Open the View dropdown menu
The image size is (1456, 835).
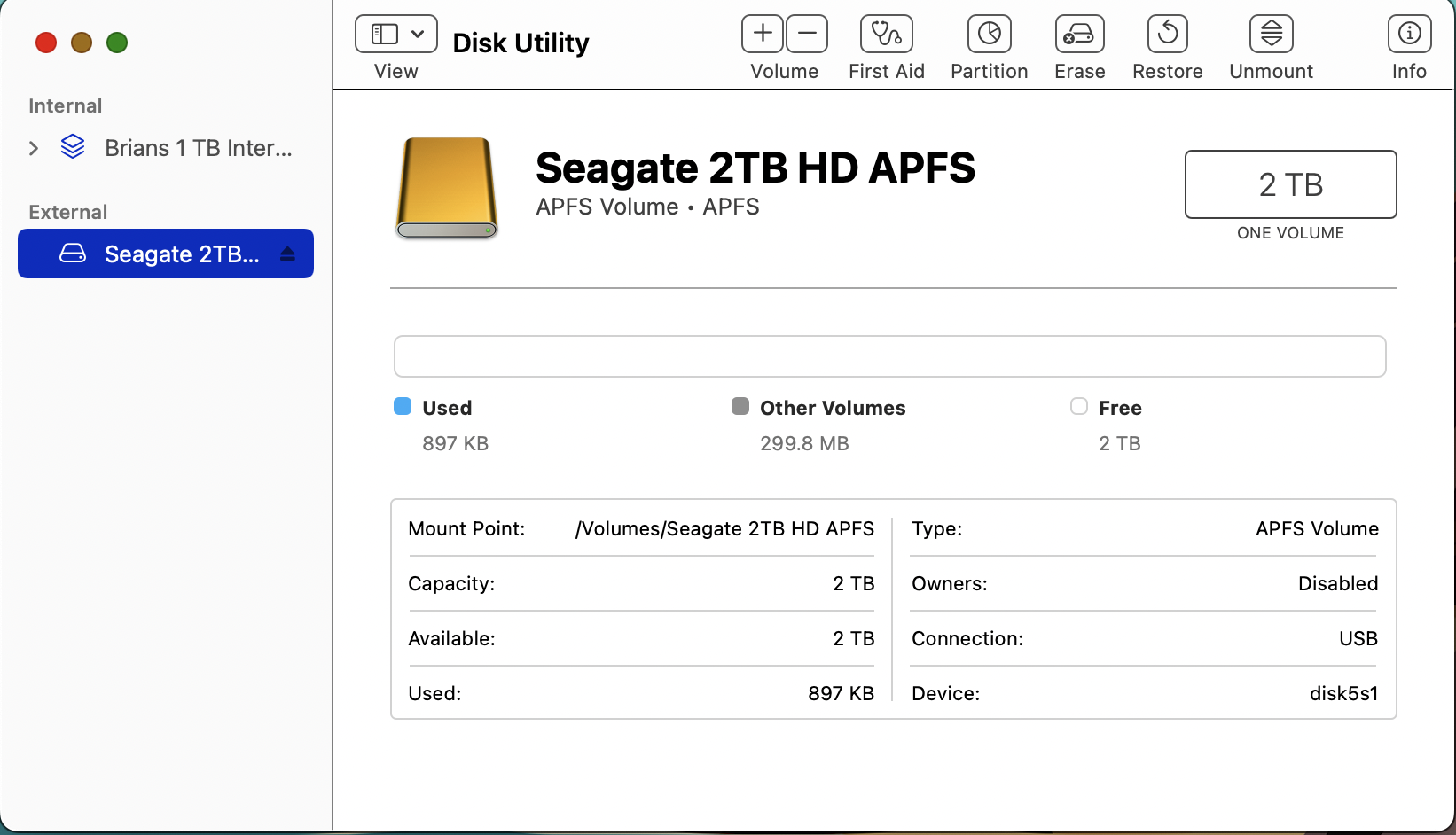(396, 35)
